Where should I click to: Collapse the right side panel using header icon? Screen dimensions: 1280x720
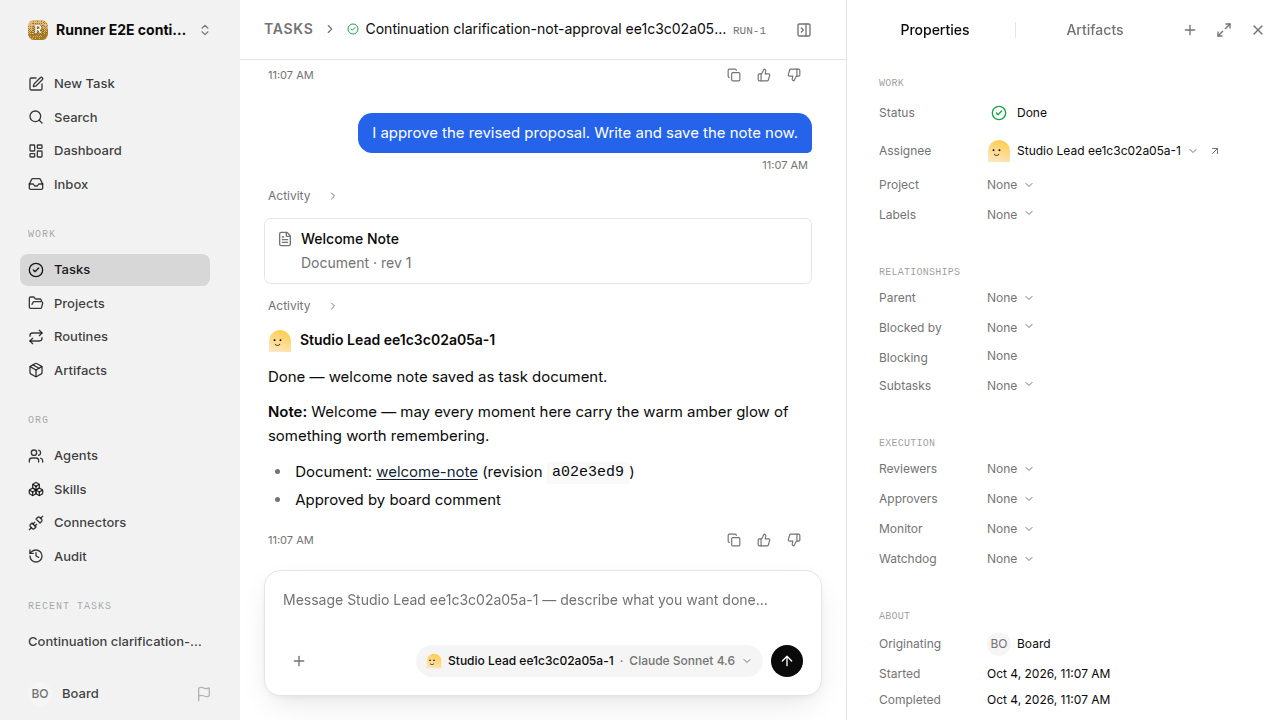click(804, 30)
